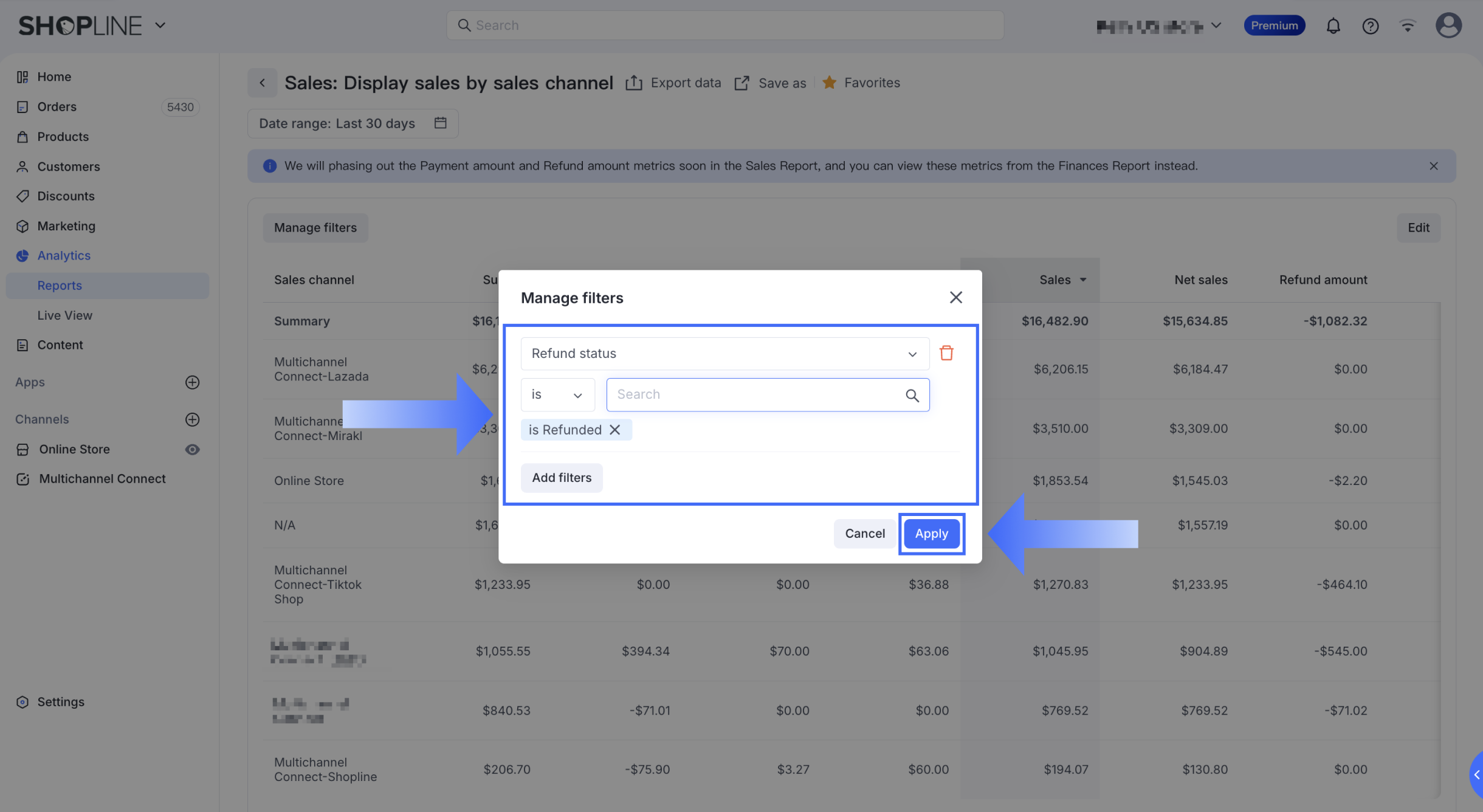Toggle Online Store visibility eye icon

tap(192, 449)
